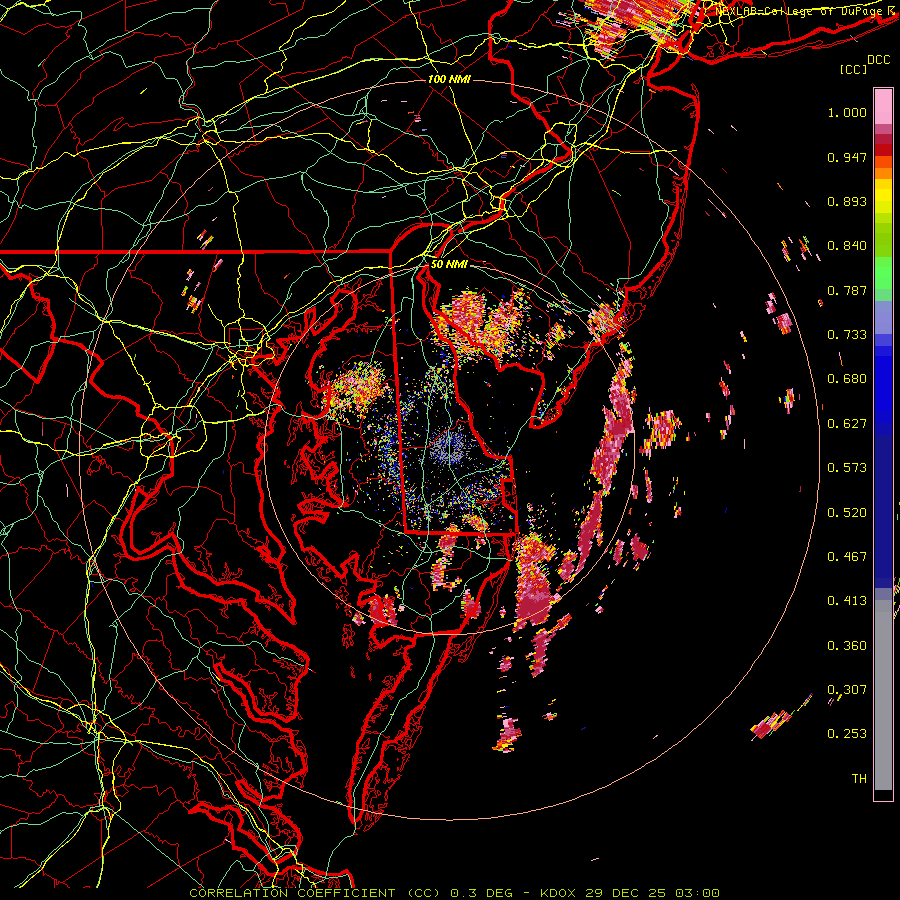This screenshot has height=900, width=900.
Task: Click the gray low-CC cluster at the radar center
Action: click(x=449, y=448)
